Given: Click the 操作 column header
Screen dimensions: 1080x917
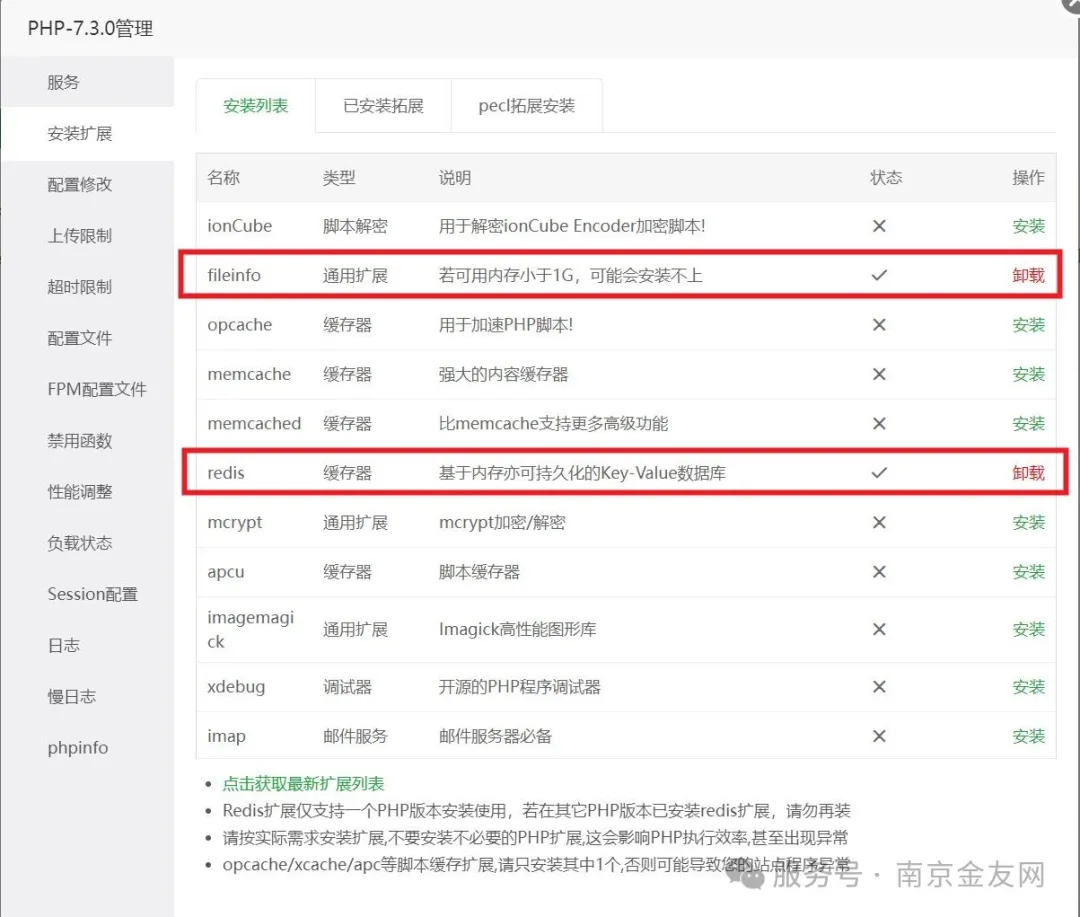Looking at the screenshot, I should [x=1028, y=178].
